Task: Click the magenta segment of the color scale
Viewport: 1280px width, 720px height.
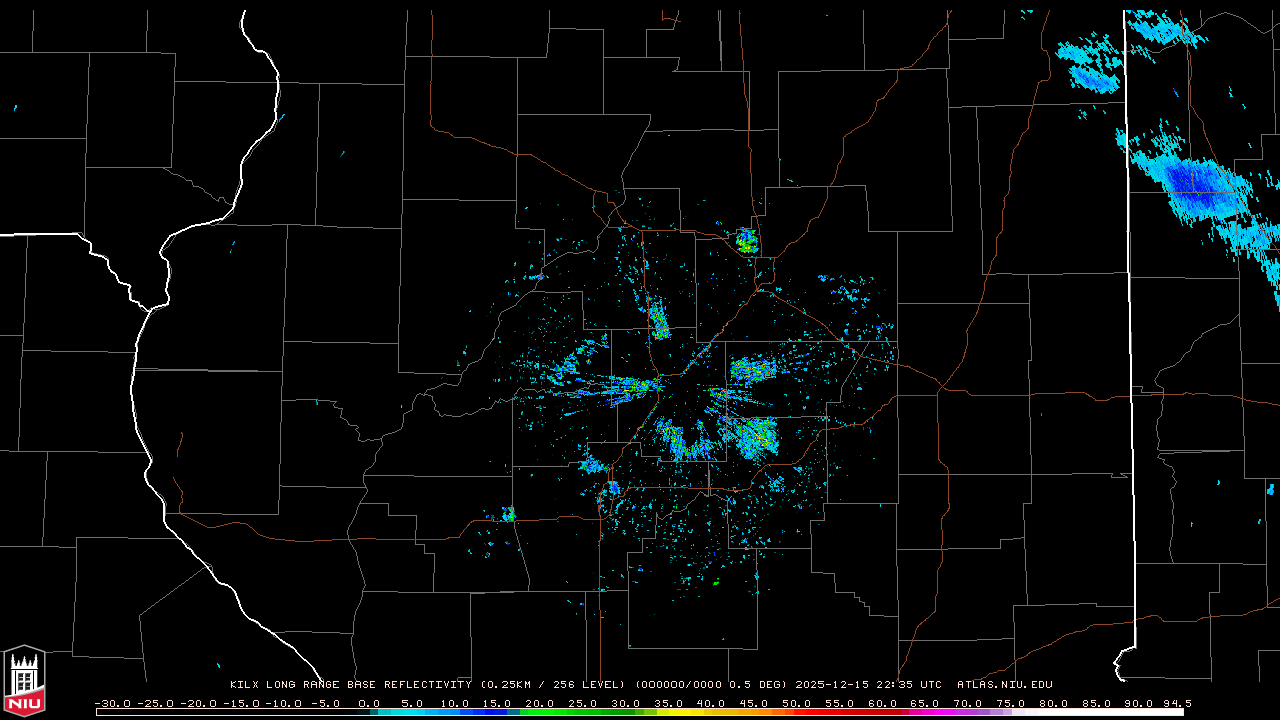Action: click(940, 712)
